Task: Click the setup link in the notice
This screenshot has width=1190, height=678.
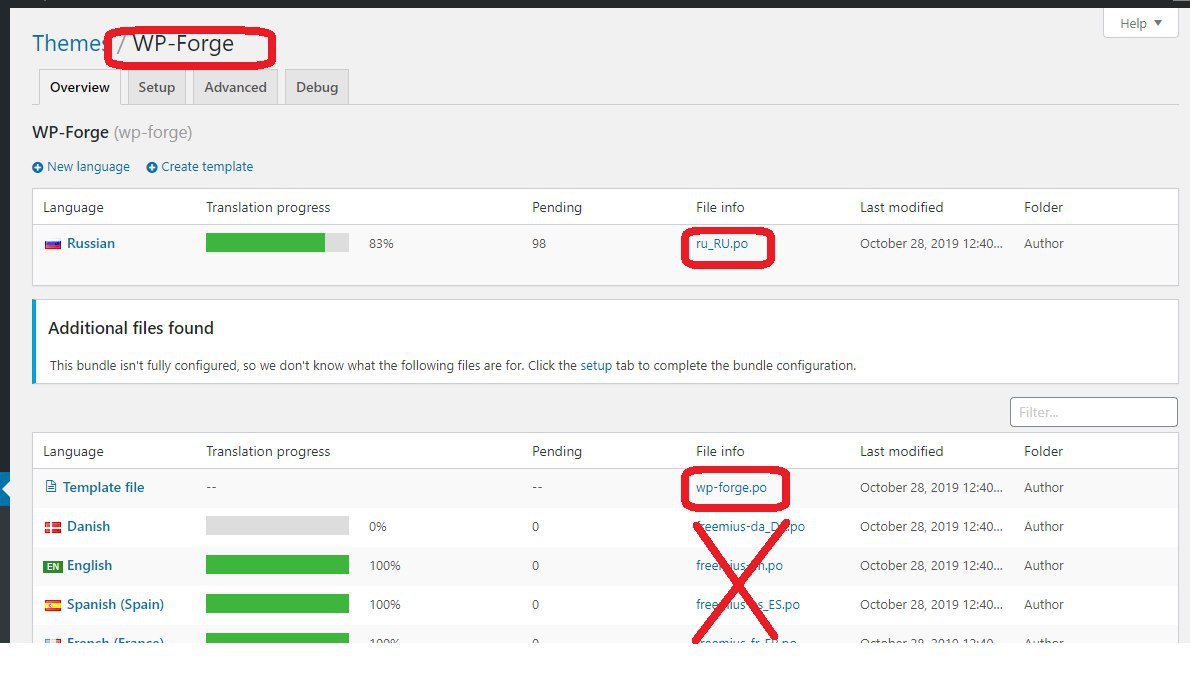Action: point(596,365)
